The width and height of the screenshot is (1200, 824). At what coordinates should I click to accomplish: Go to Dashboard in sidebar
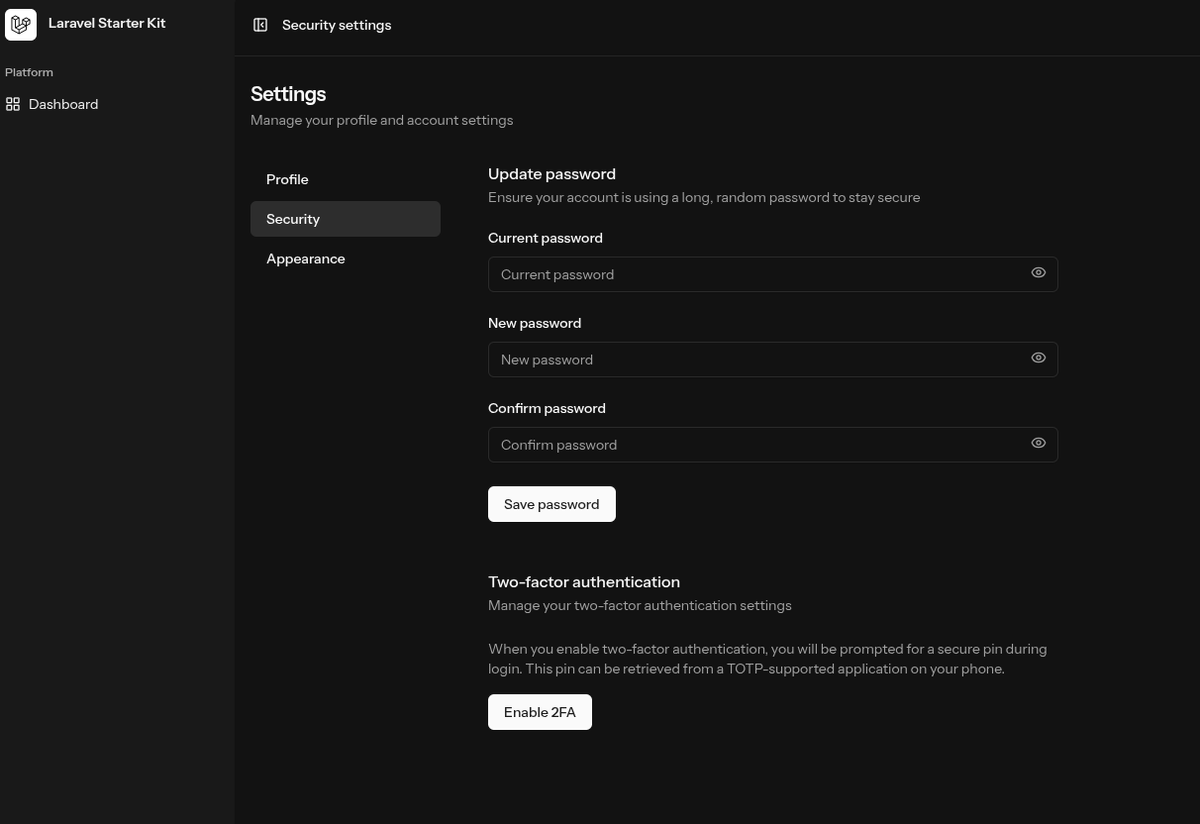pyautogui.click(x=63, y=104)
